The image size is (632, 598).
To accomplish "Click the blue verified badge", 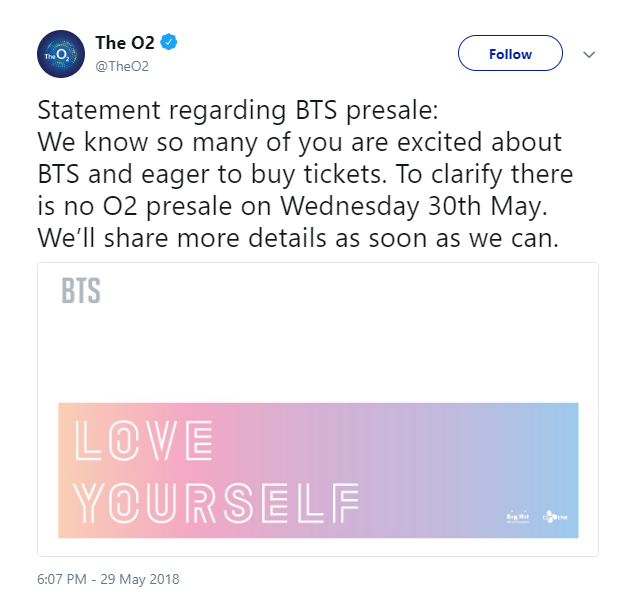I will [x=169, y=42].
